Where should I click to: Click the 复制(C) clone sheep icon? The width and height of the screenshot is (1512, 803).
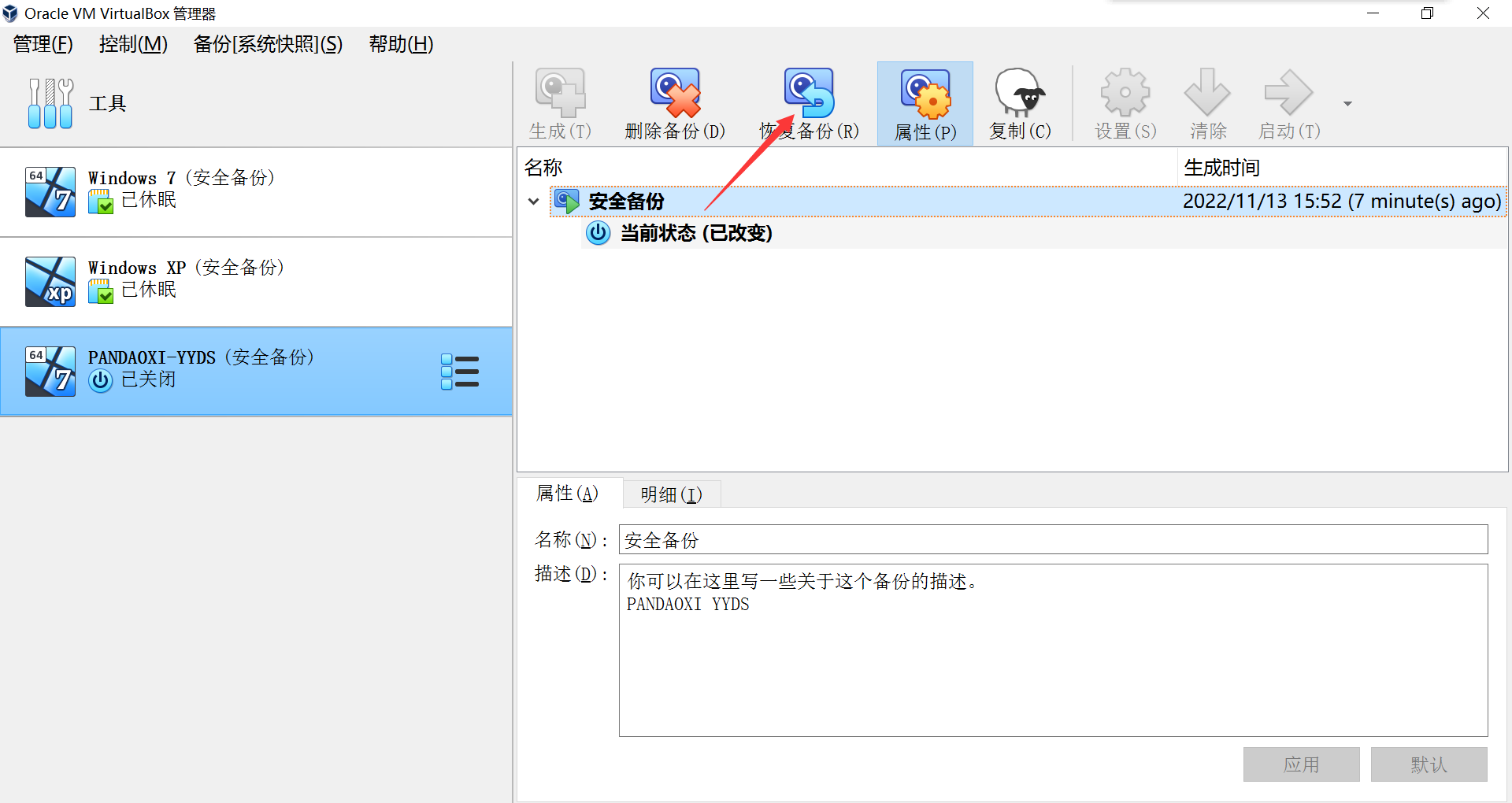(1020, 92)
